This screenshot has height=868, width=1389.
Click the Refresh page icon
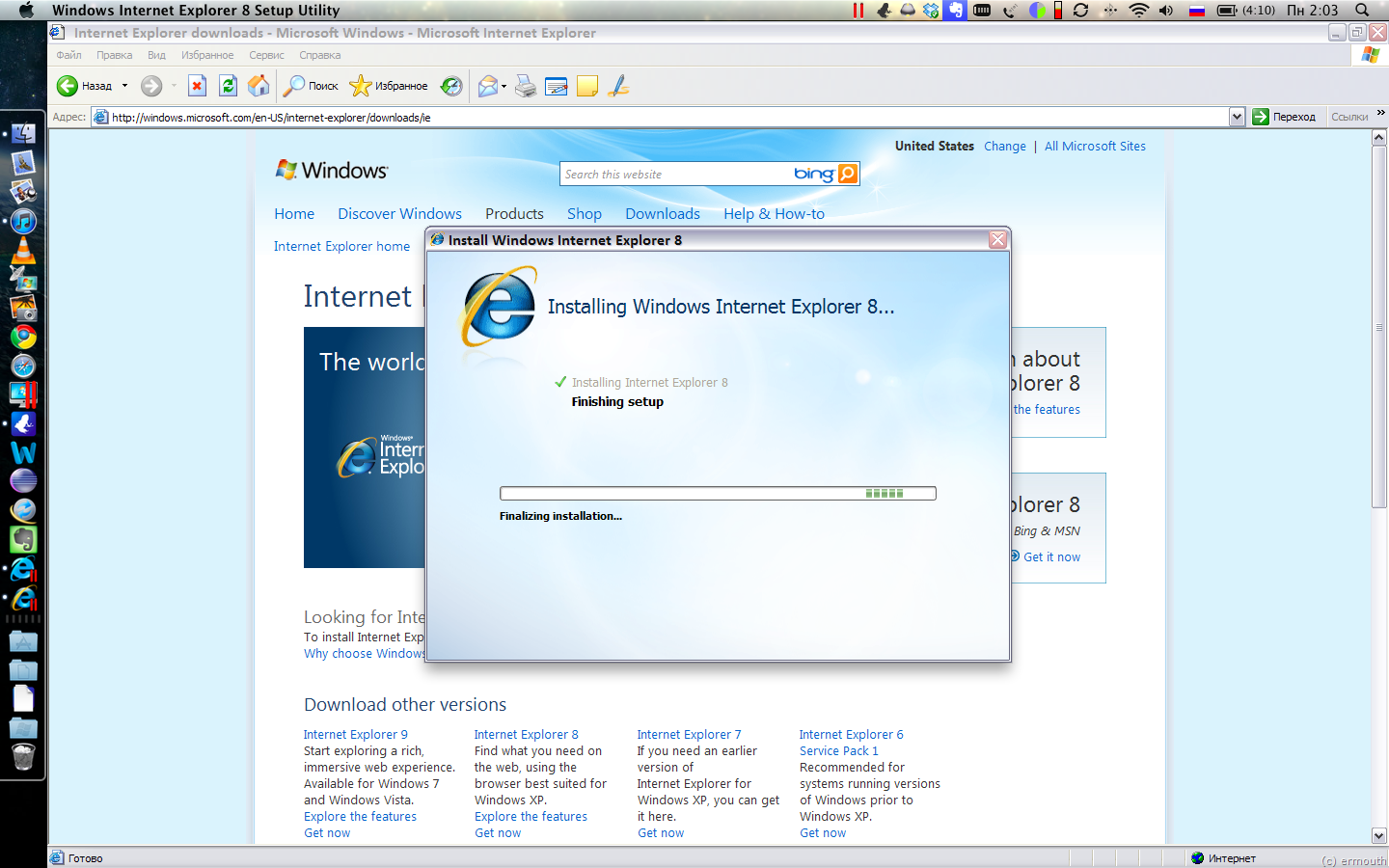tap(228, 86)
